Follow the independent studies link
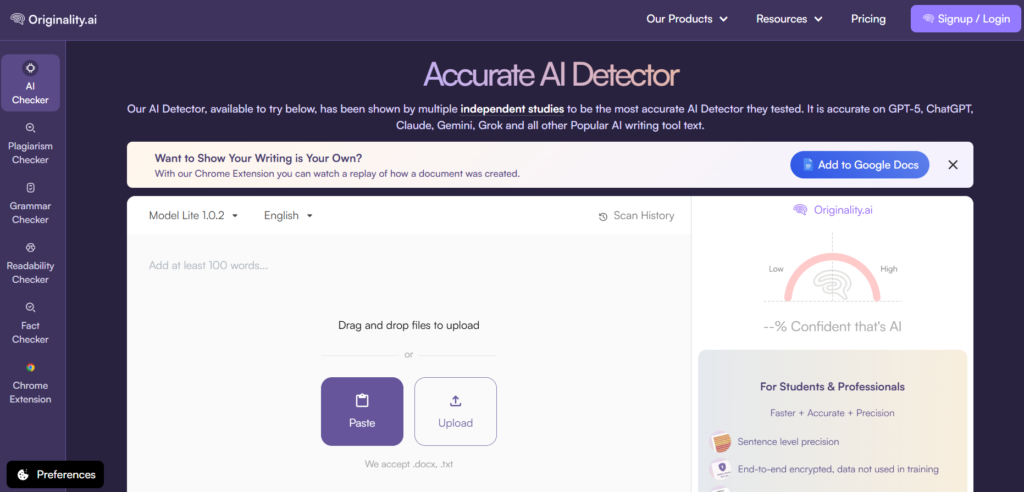This screenshot has width=1024, height=492. coord(512,108)
